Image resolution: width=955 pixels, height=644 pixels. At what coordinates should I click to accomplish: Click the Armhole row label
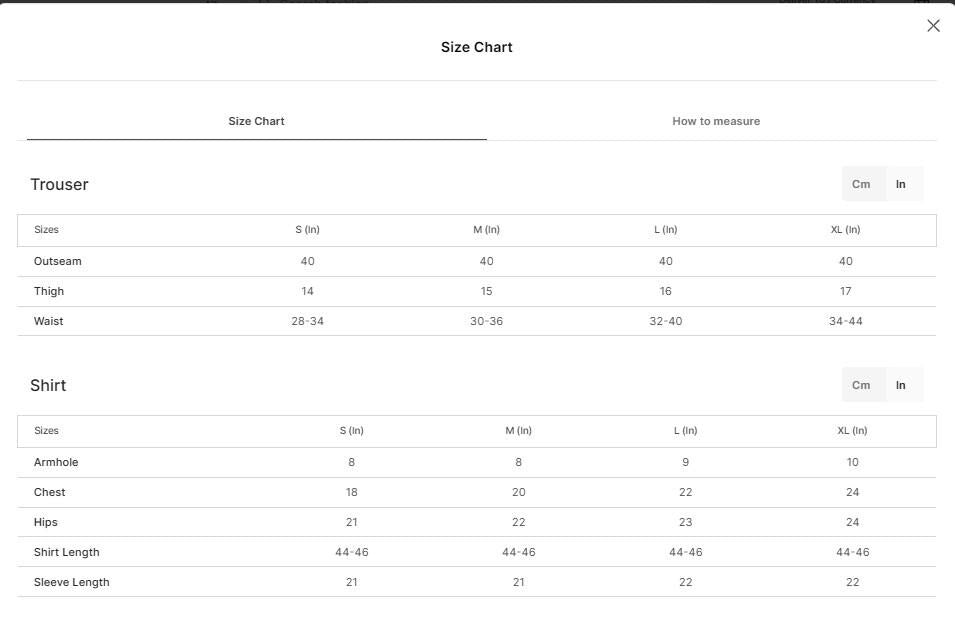click(56, 462)
